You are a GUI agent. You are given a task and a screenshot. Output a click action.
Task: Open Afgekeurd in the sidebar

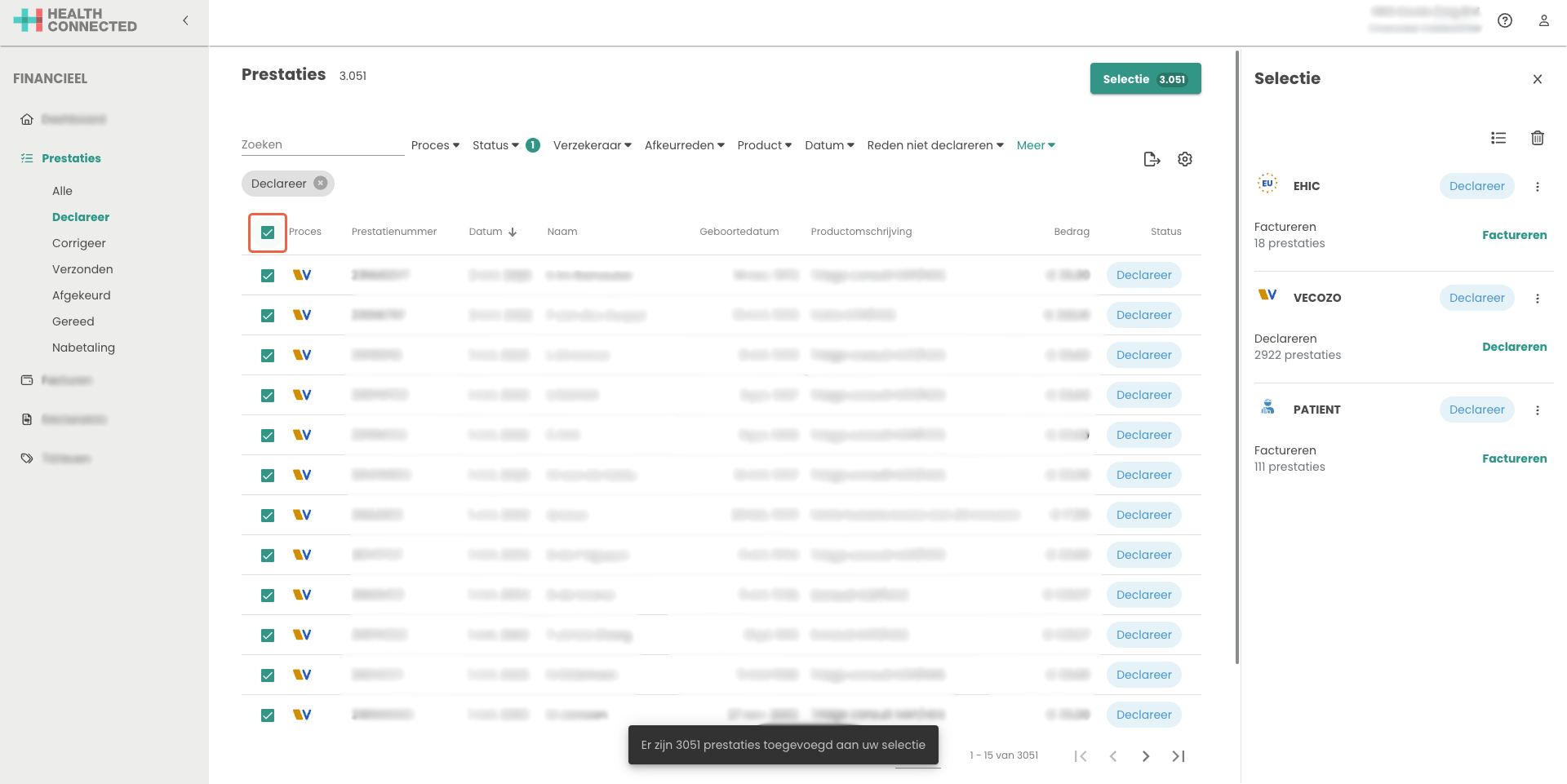coord(81,295)
